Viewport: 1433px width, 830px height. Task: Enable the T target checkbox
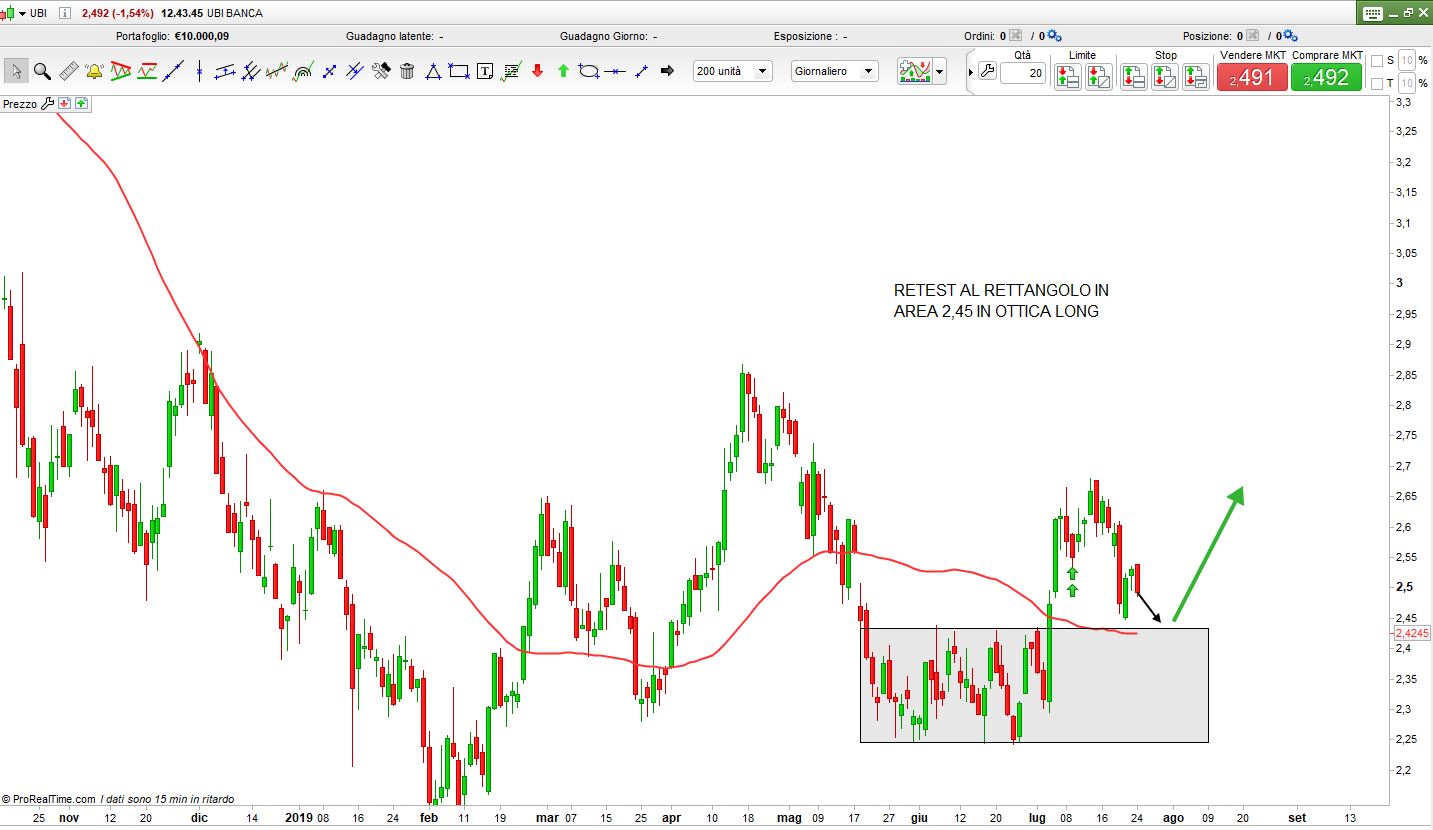1377,83
